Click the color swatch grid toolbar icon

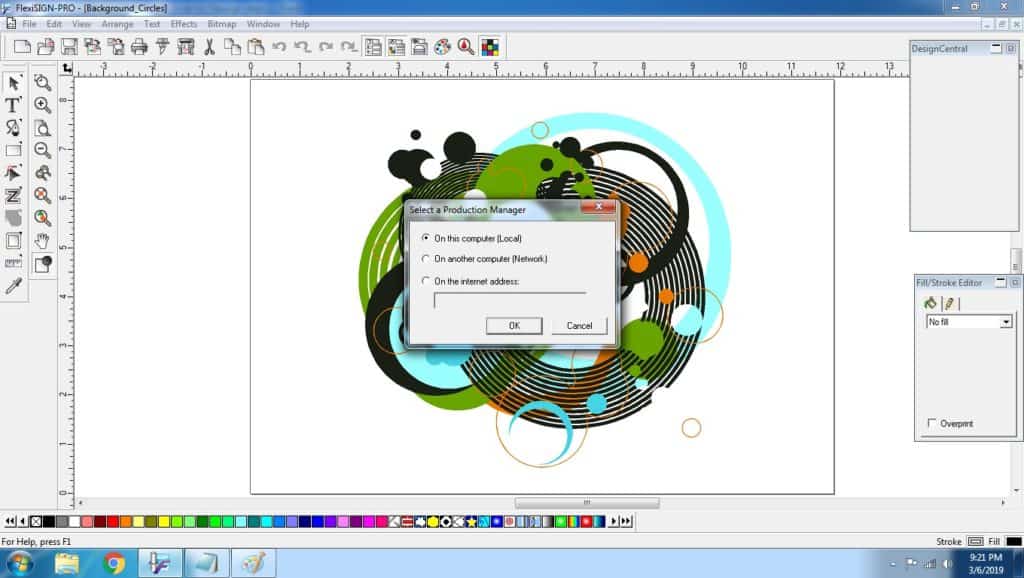pos(490,47)
